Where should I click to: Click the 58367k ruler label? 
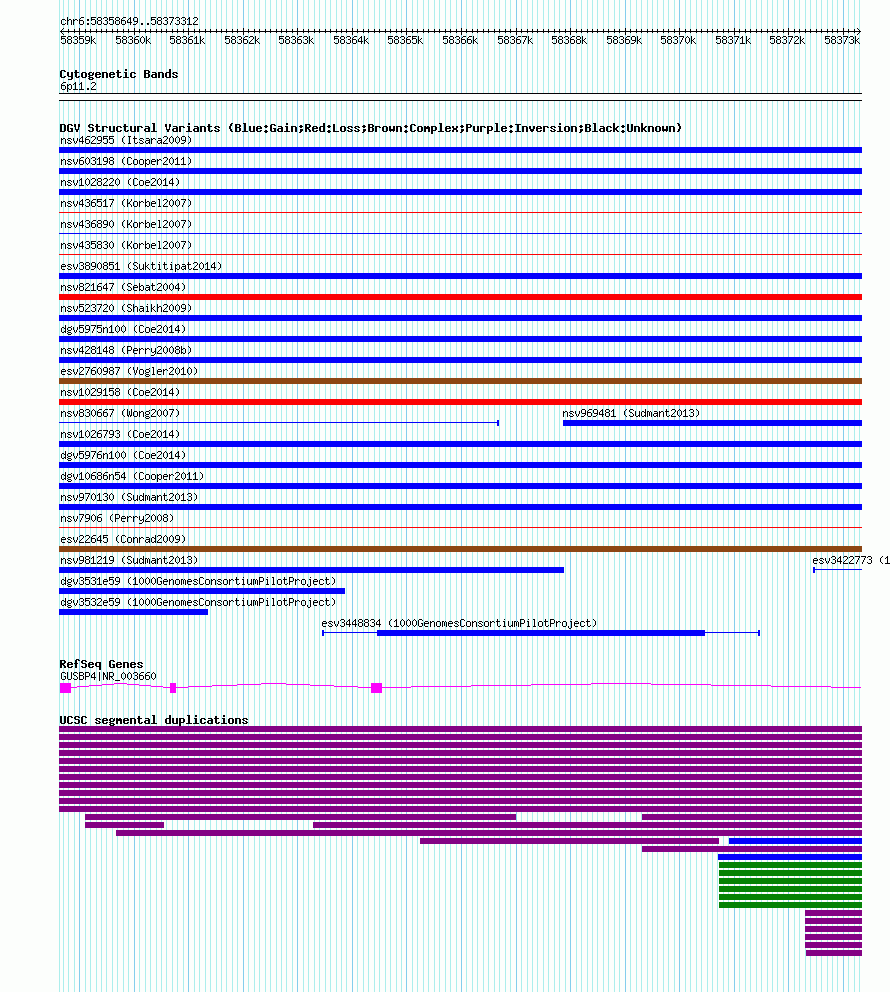coord(515,40)
